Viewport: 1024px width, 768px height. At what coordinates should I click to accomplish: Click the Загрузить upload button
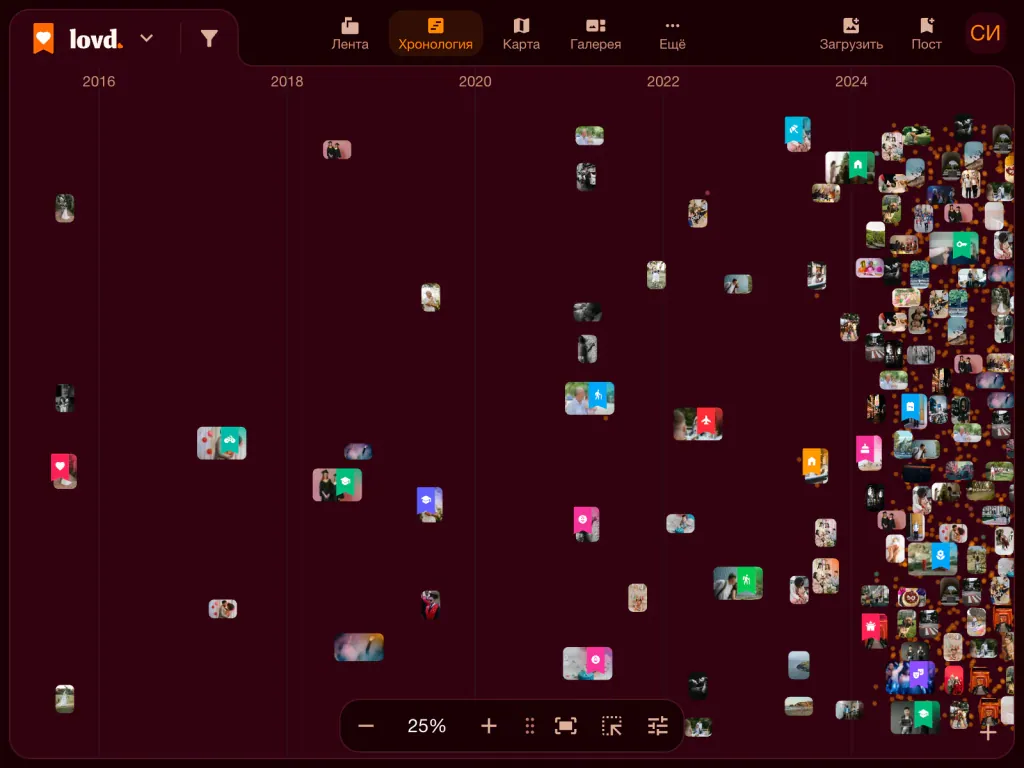[851, 34]
